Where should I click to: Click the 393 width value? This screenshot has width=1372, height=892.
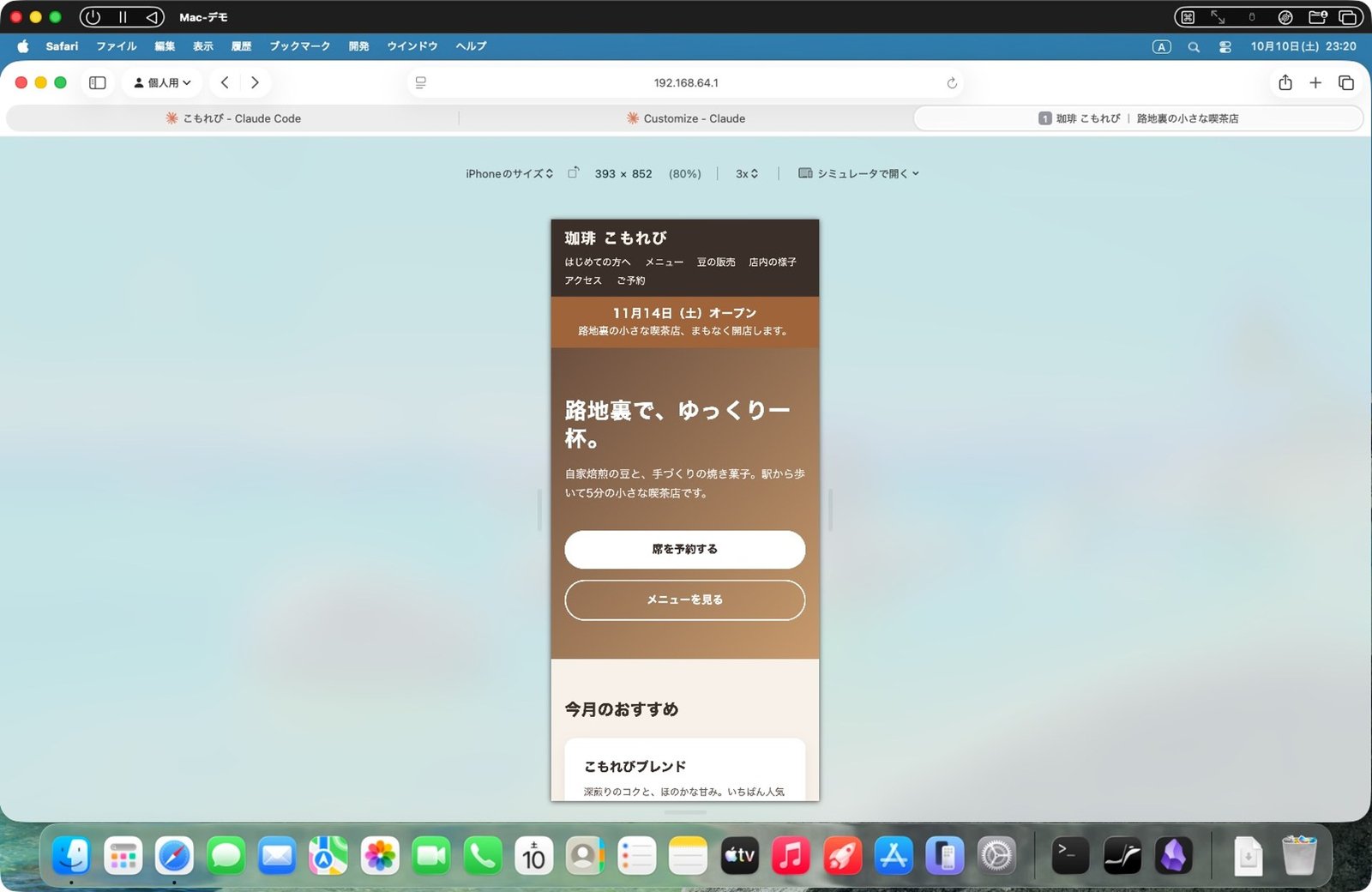605,174
